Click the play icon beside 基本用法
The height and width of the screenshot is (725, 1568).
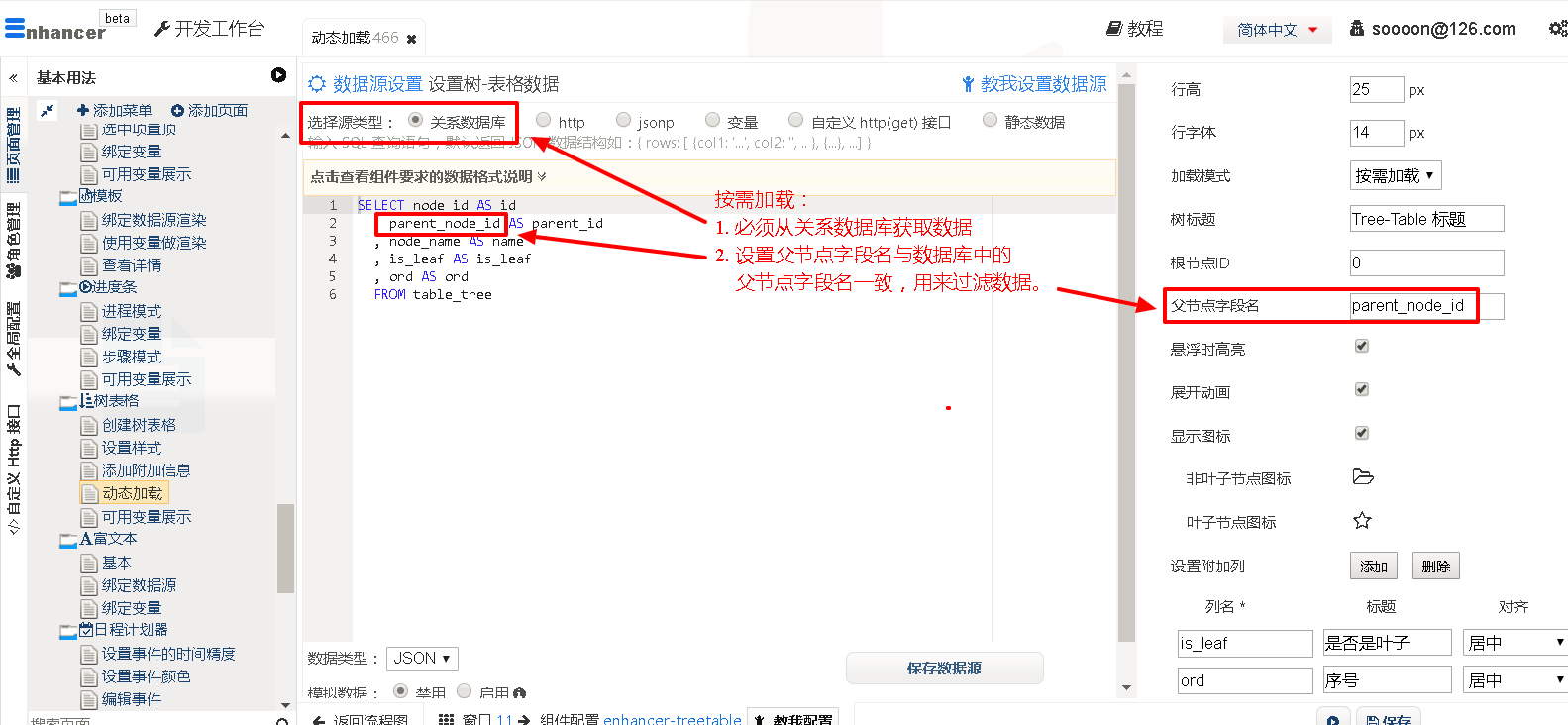click(278, 75)
